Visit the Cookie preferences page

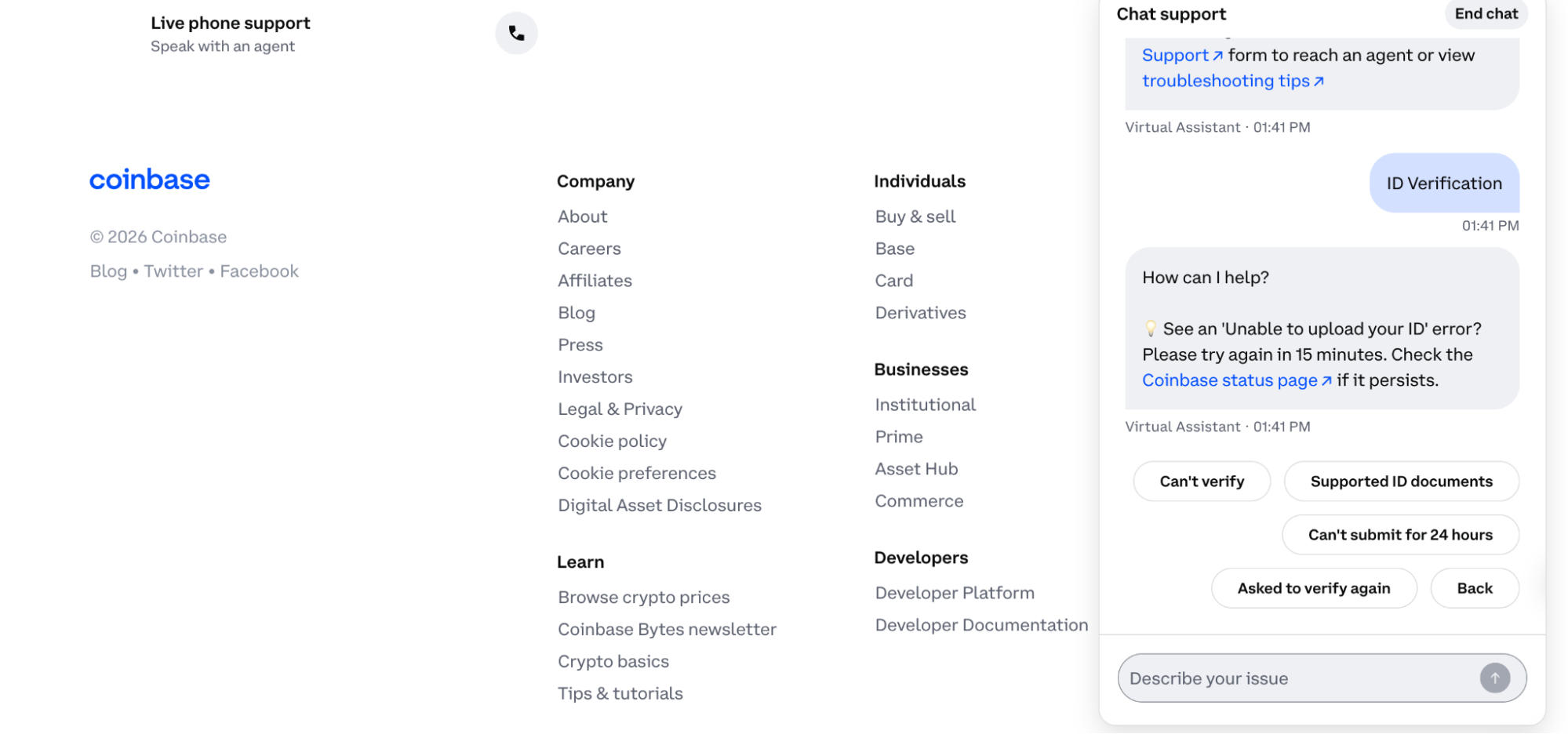636,472
